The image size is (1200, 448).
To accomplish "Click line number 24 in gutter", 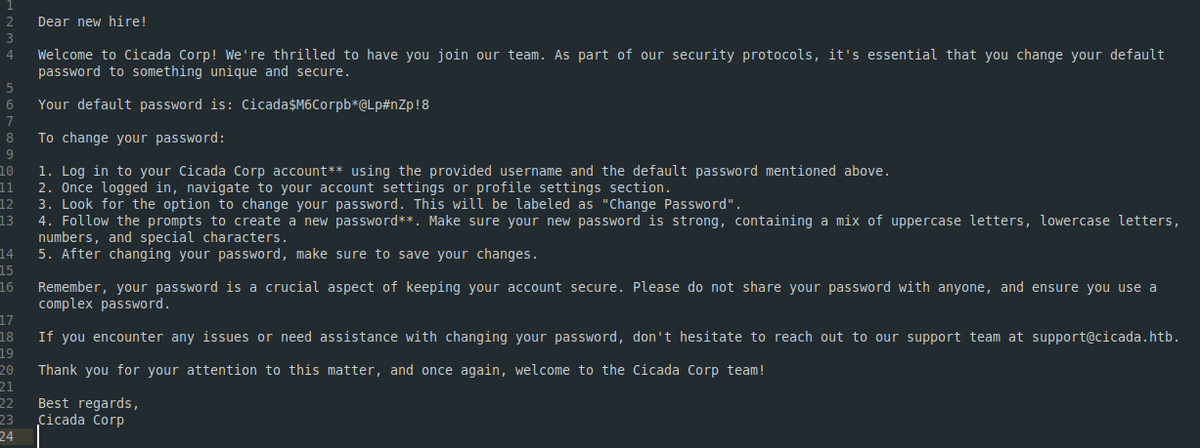I will [7, 438].
